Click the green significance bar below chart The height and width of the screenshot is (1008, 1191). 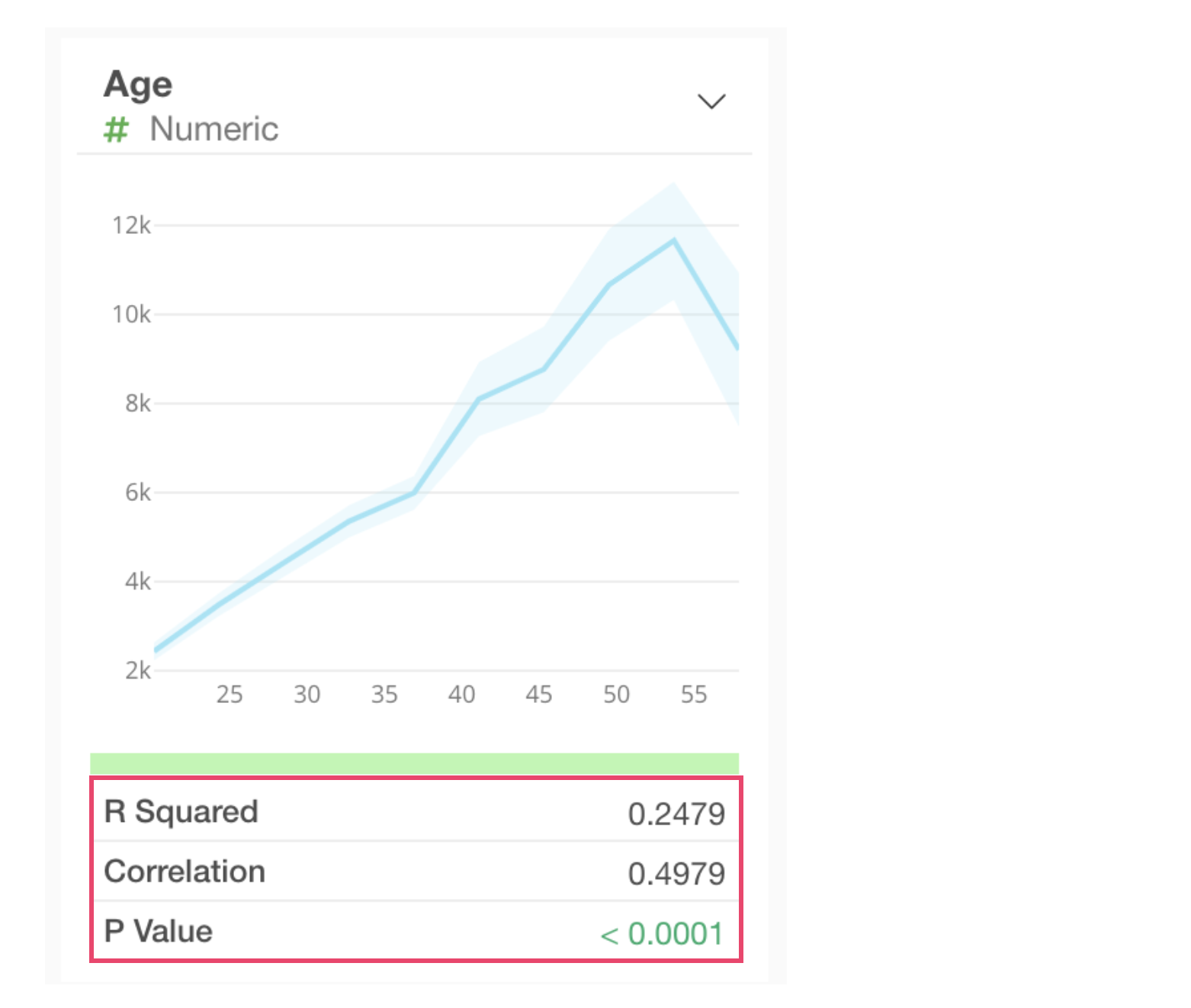pos(414,763)
